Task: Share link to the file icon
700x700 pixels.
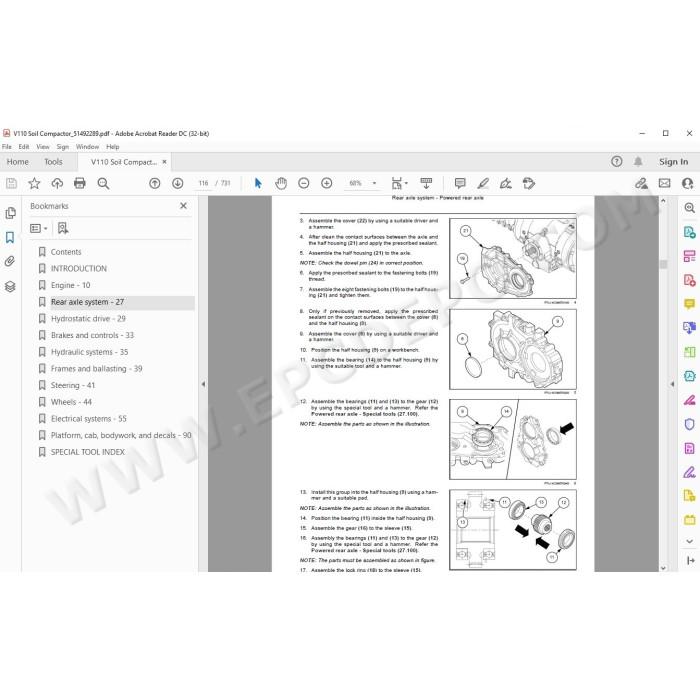Action: (642, 183)
